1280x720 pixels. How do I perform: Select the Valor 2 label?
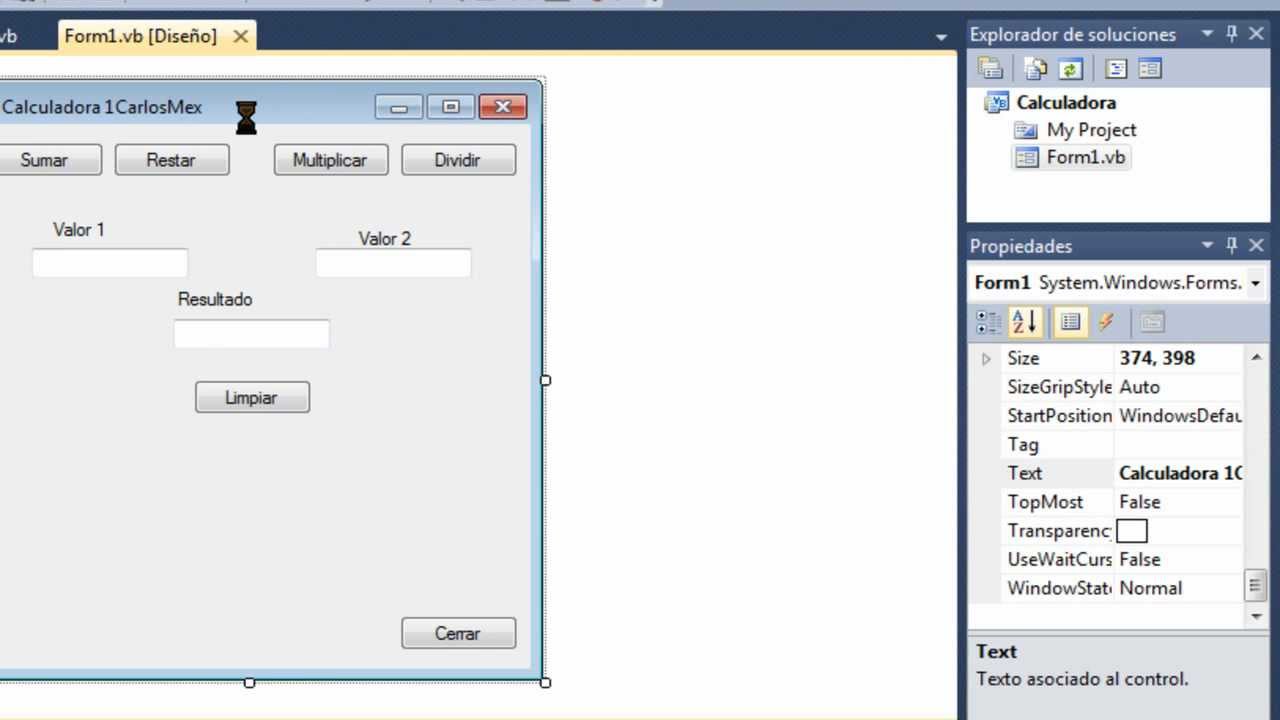coord(385,239)
